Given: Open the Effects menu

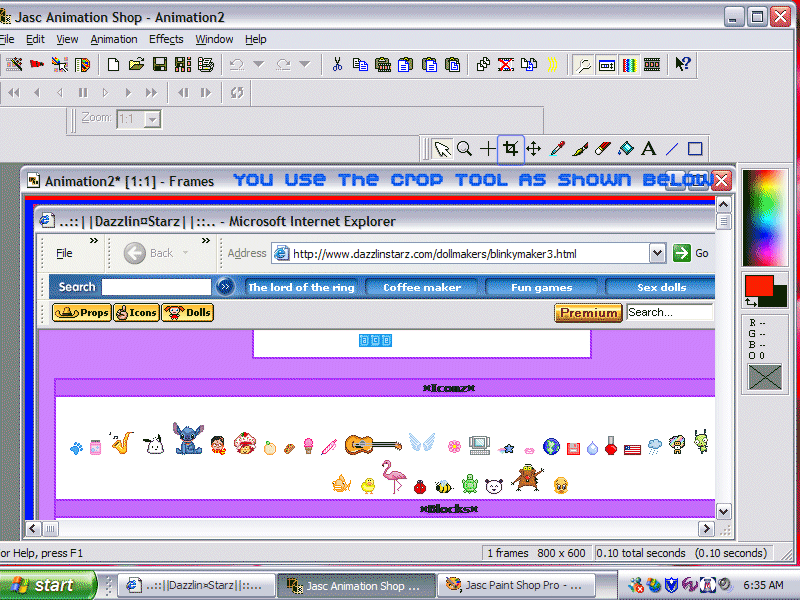Looking at the screenshot, I should point(166,39).
